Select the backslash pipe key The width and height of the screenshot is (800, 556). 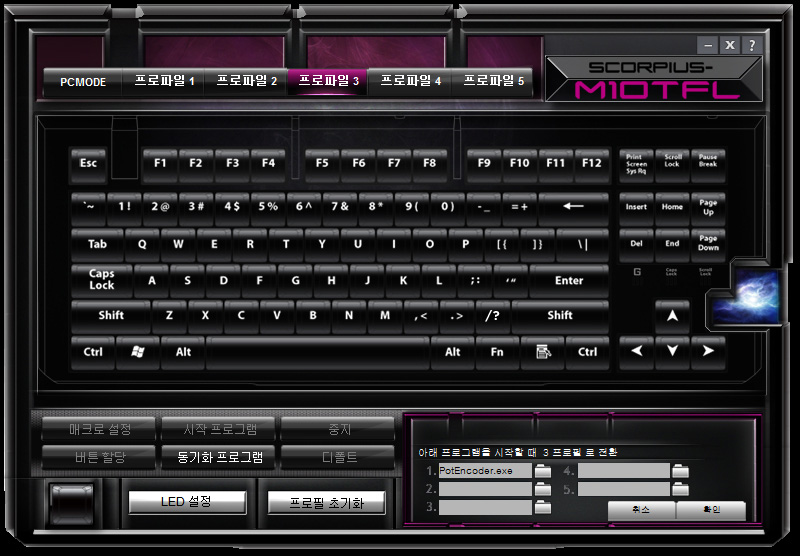click(x=583, y=244)
